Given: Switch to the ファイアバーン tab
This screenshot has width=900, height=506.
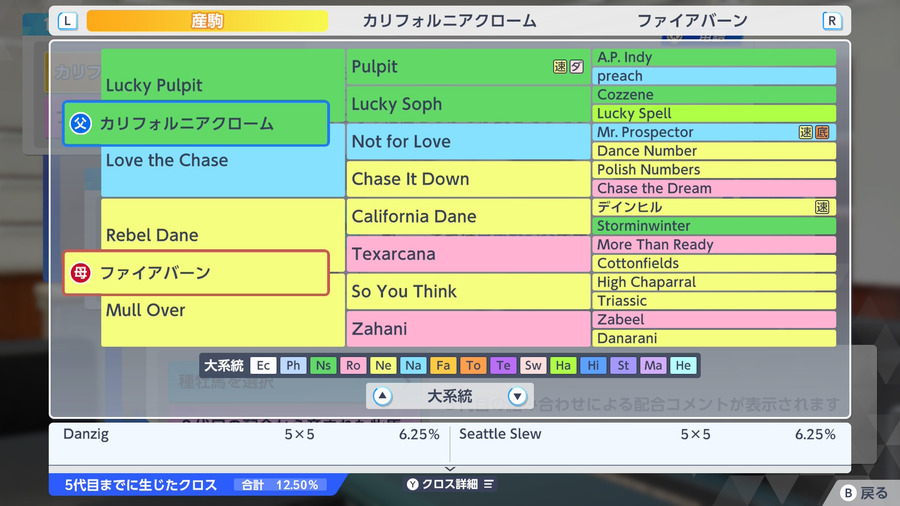Looking at the screenshot, I should pos(692,21).
